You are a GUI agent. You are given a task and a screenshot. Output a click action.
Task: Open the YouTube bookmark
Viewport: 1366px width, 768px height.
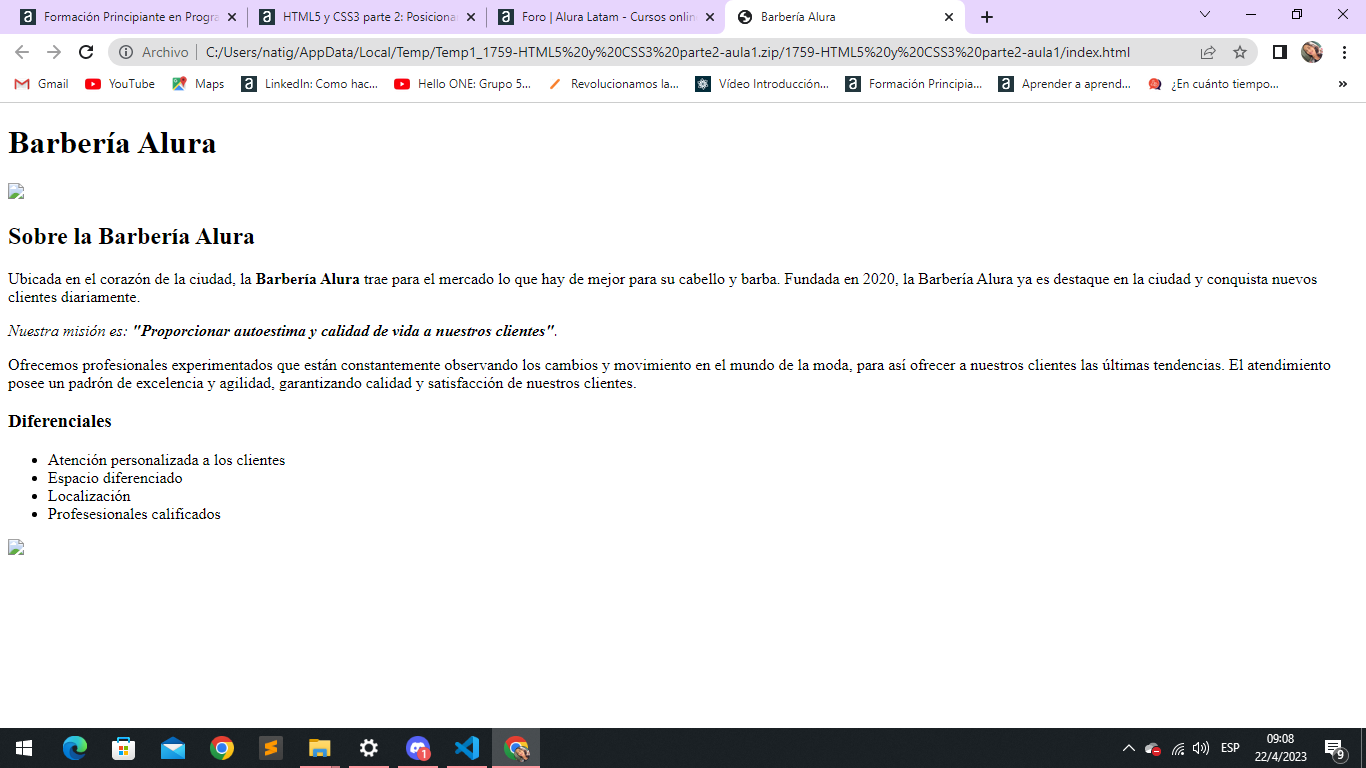120,84
